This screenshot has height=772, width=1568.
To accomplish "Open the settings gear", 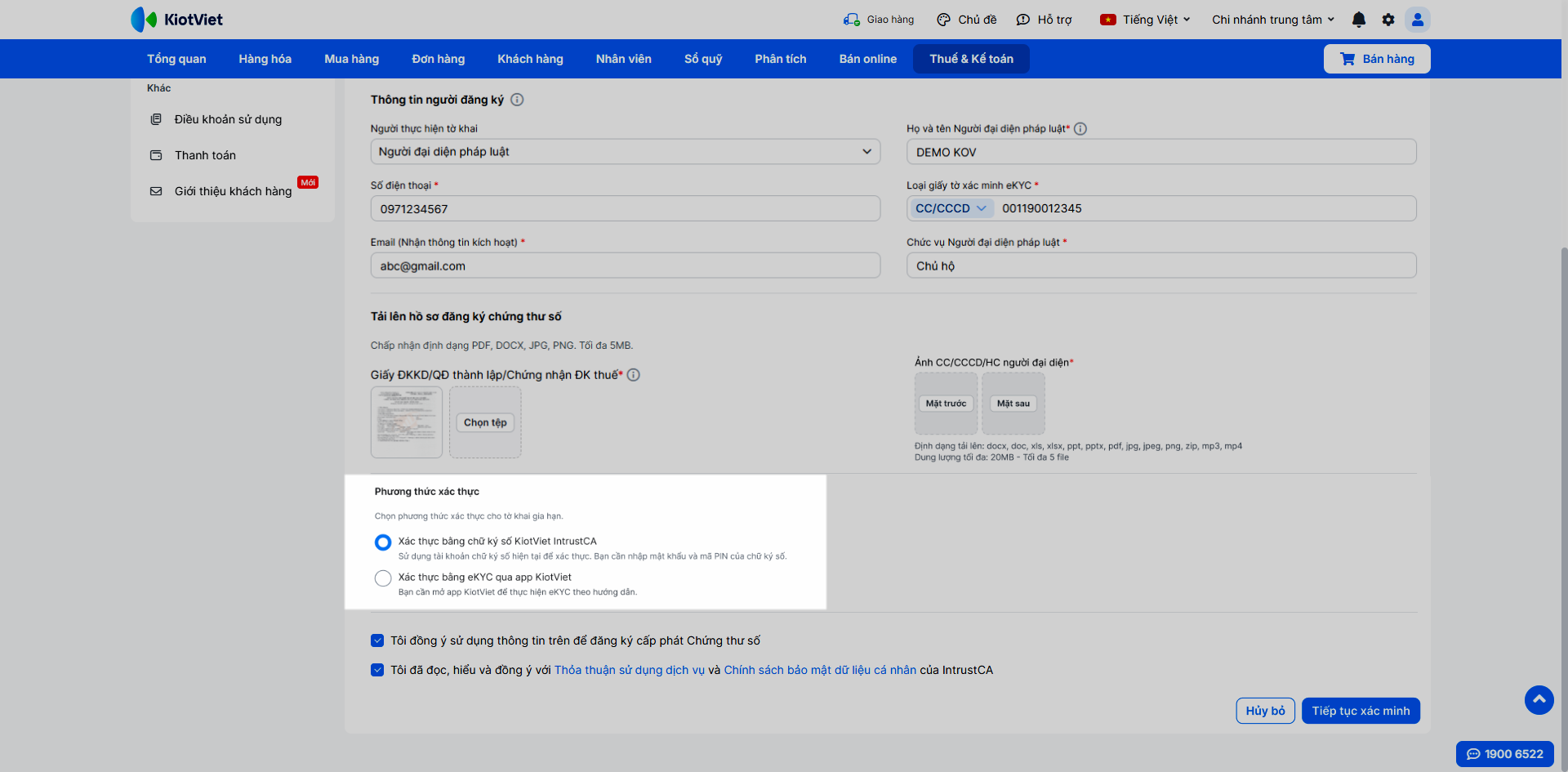I will pyautogui.click(x=1388, y=20).
